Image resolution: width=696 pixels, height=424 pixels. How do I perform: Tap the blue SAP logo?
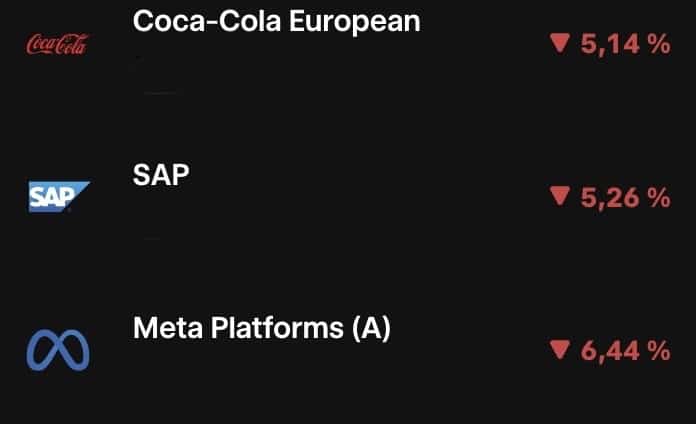click(x=59, y=197)
